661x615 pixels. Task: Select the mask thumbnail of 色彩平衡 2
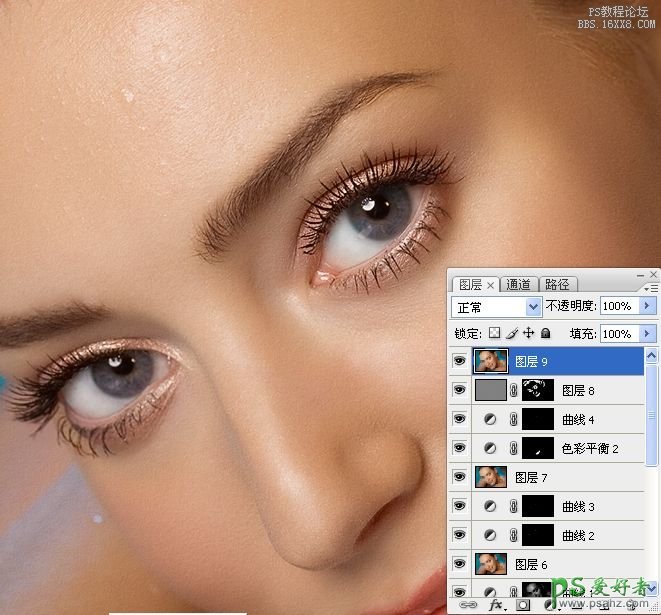[x=538, y=448]
